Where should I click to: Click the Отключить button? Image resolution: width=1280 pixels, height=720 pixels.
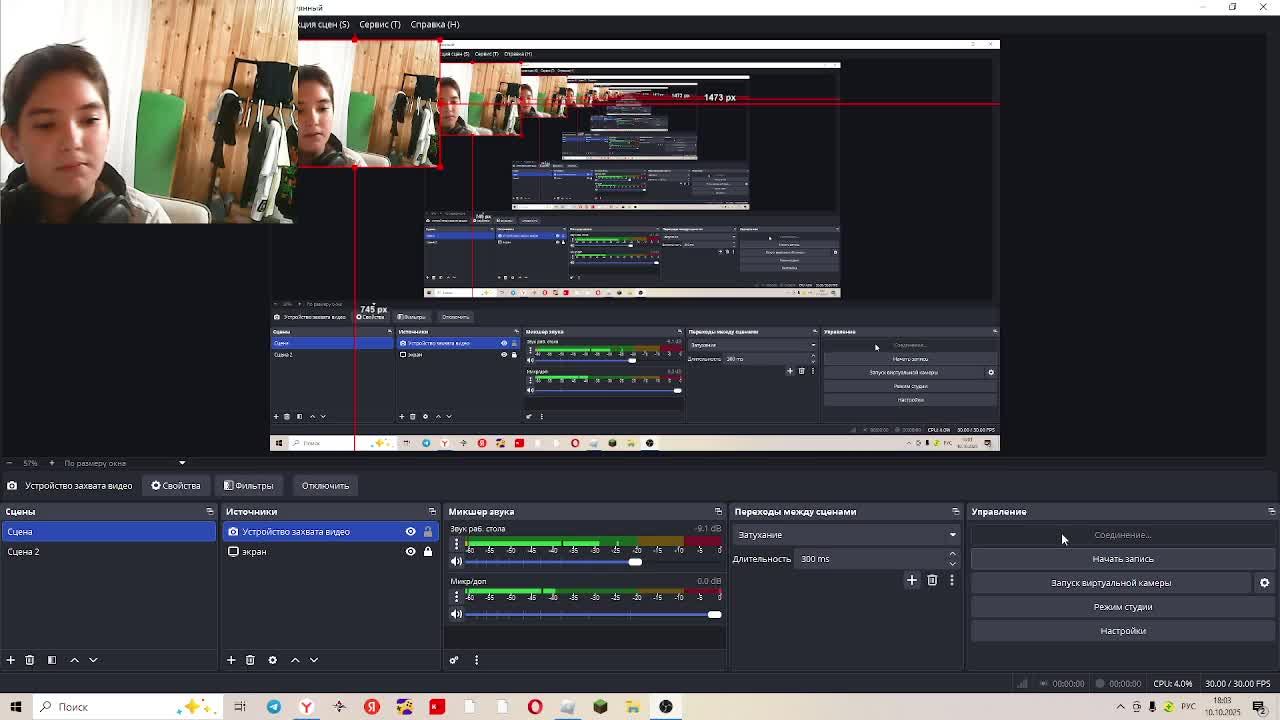point(325,486)
